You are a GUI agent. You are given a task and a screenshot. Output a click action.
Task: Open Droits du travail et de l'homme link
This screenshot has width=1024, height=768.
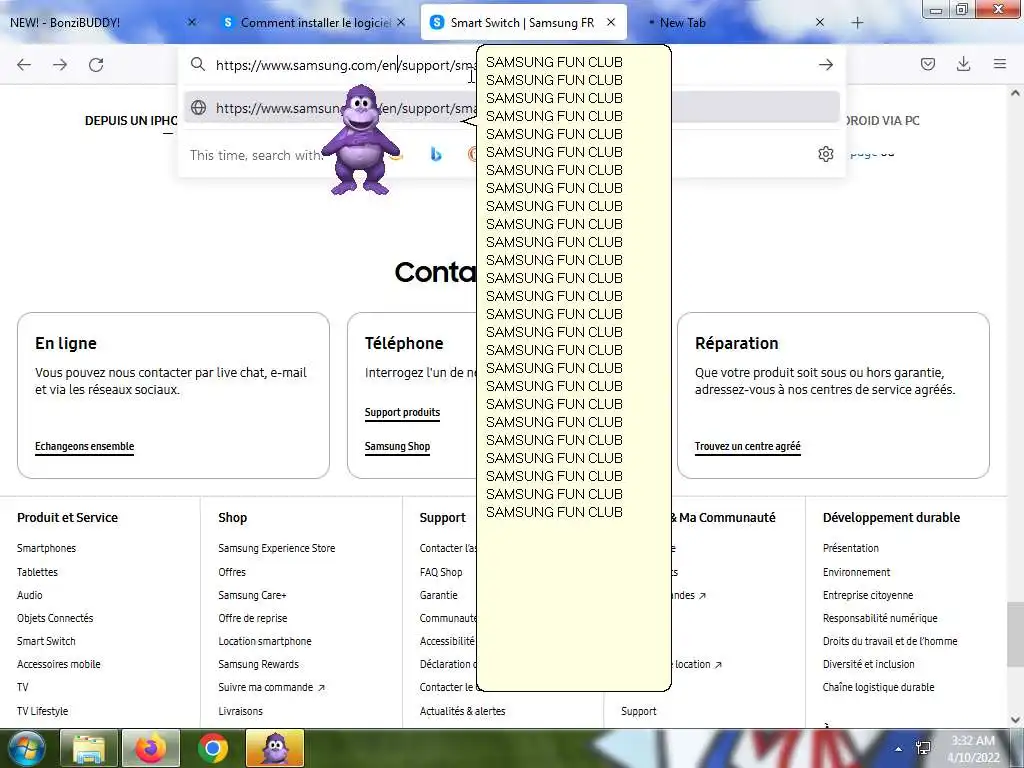[x=890, y=641]
